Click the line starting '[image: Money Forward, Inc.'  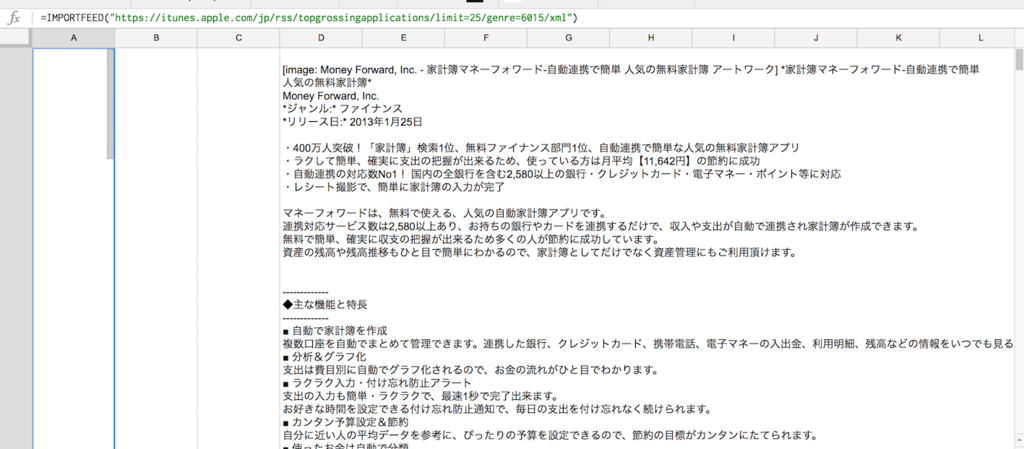[631, 70]
